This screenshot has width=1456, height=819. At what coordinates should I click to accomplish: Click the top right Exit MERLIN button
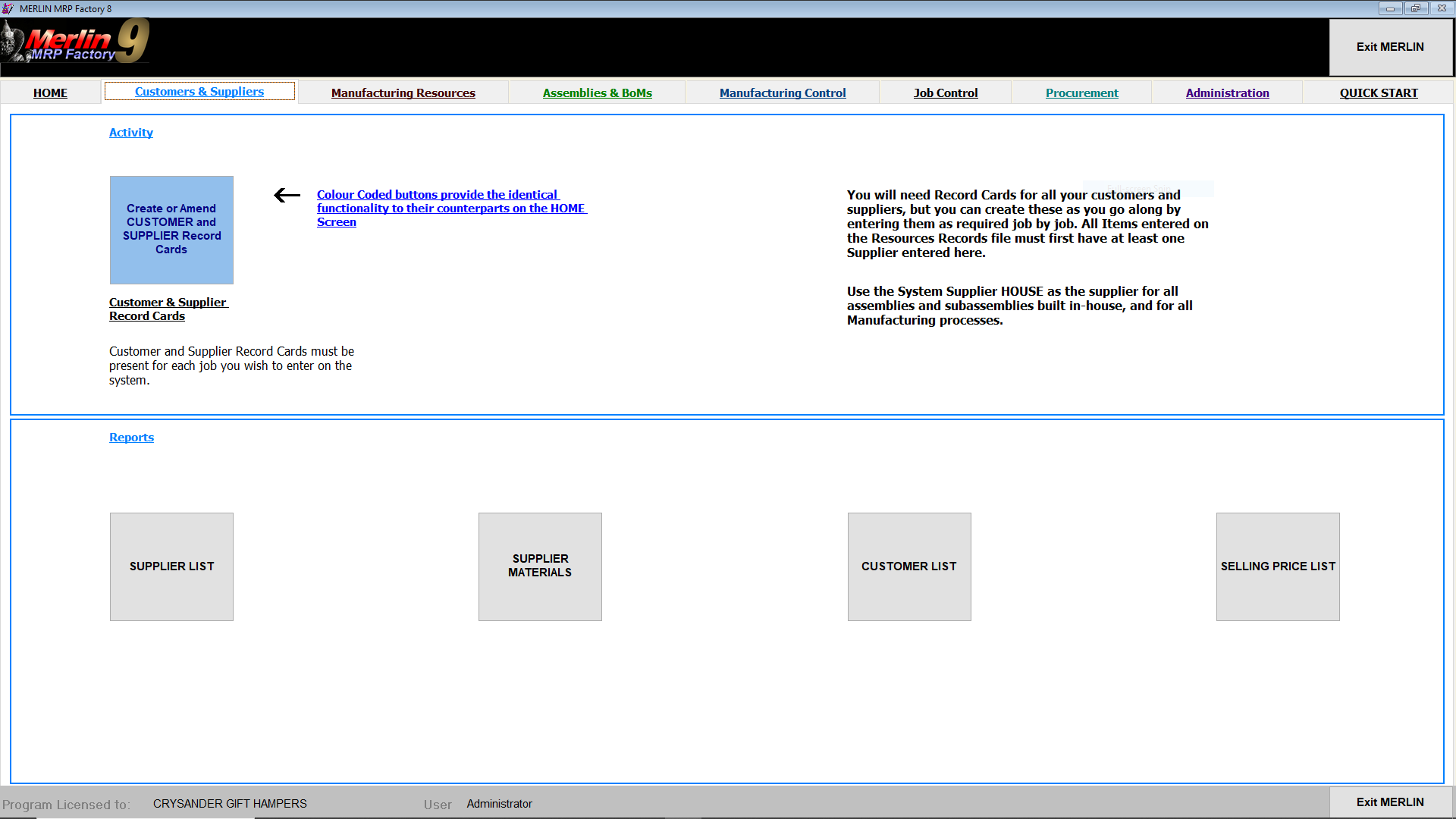(1390, 47)
